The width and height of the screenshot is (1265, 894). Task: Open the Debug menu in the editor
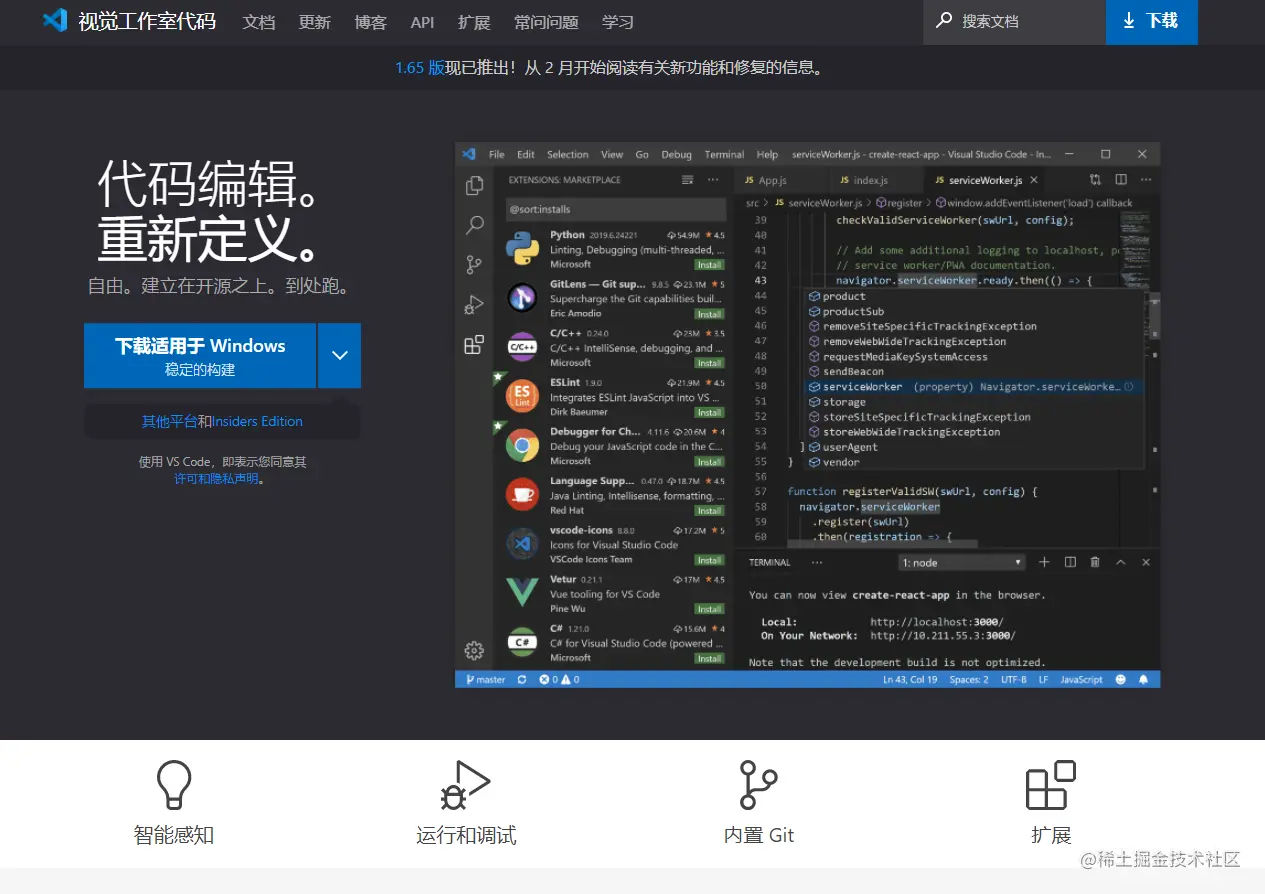(x=676, y=155)
